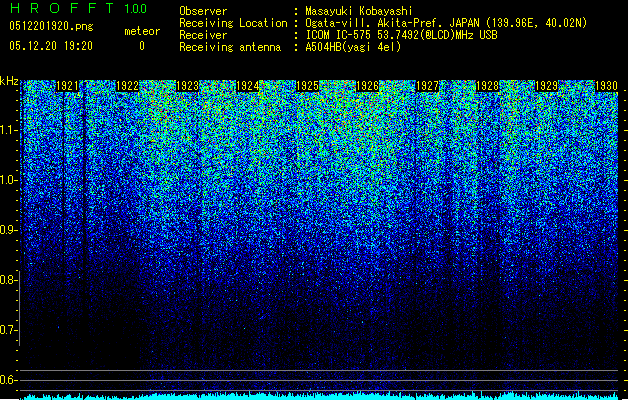Click the 0.6 kHz axis label
This screenshot has width=629, height=400.
pyautogui.click(x=8, y=380)
